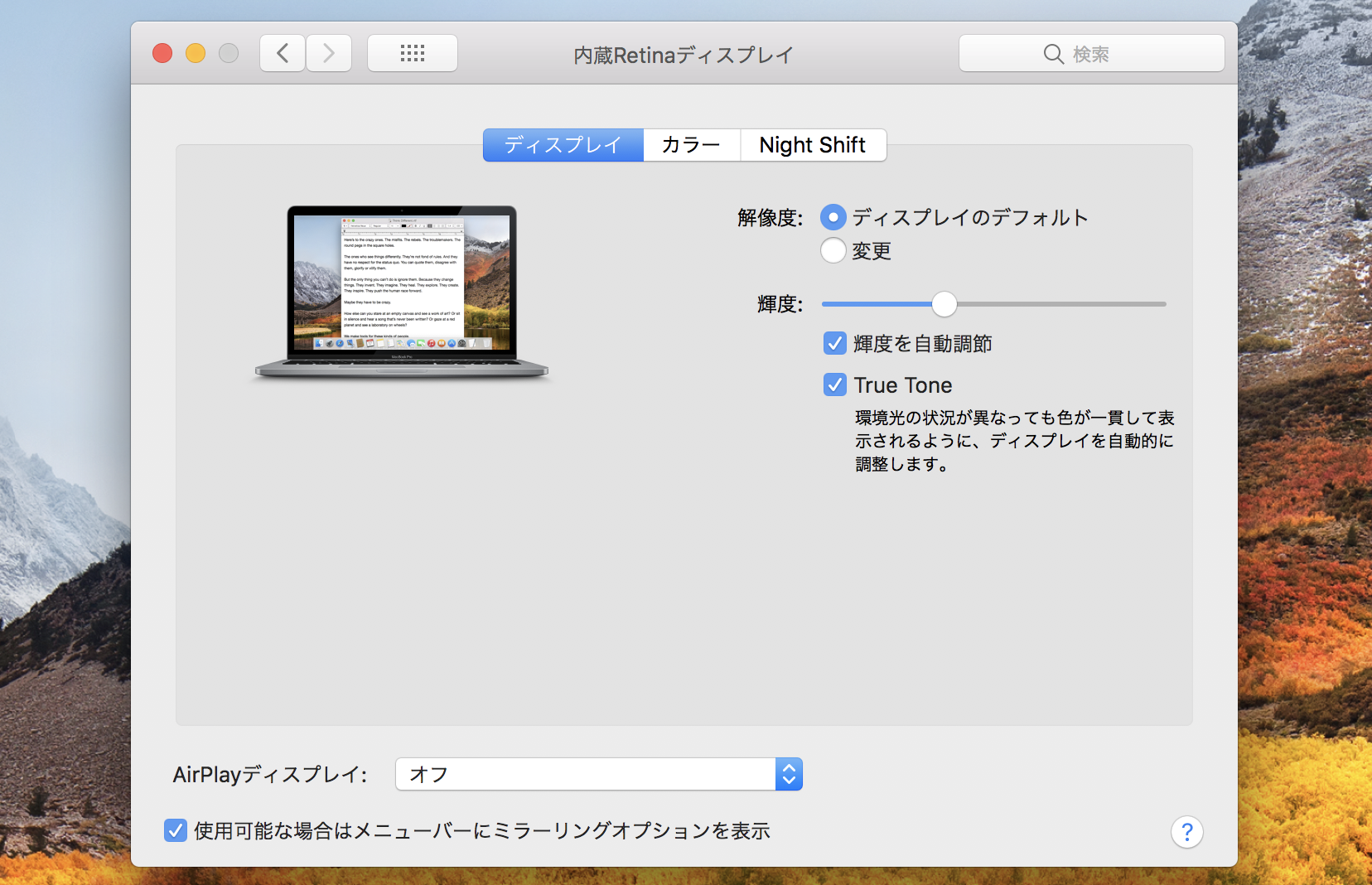Click the magnifying glass search icon
Screen dimensions: 1372x885
[x=1053, y=55]
